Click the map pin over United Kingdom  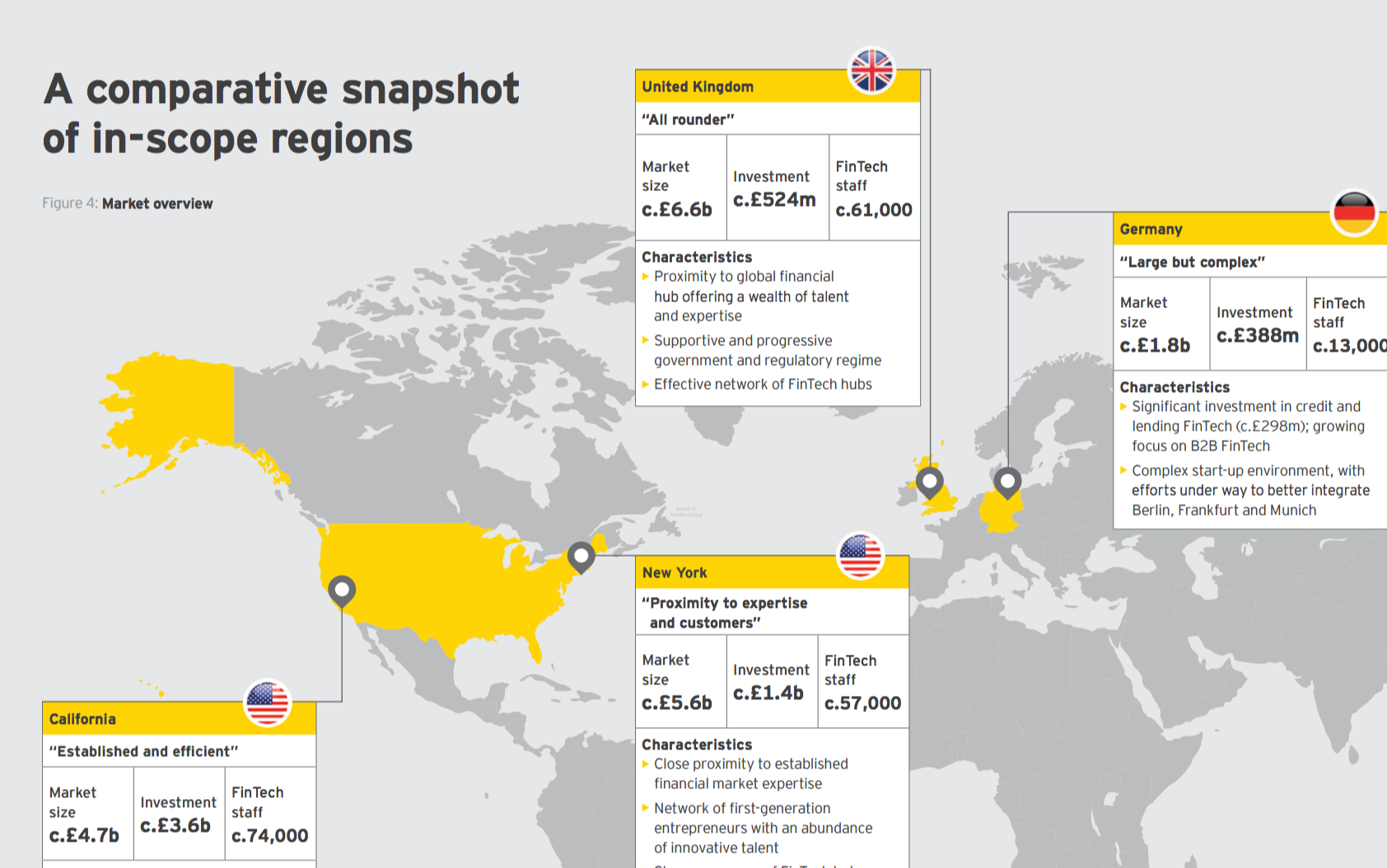[930, 483]
